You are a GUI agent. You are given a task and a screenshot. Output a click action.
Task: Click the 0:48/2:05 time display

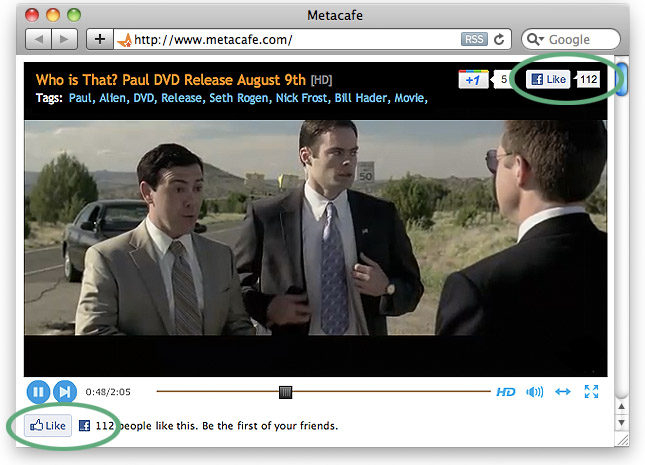108,392
